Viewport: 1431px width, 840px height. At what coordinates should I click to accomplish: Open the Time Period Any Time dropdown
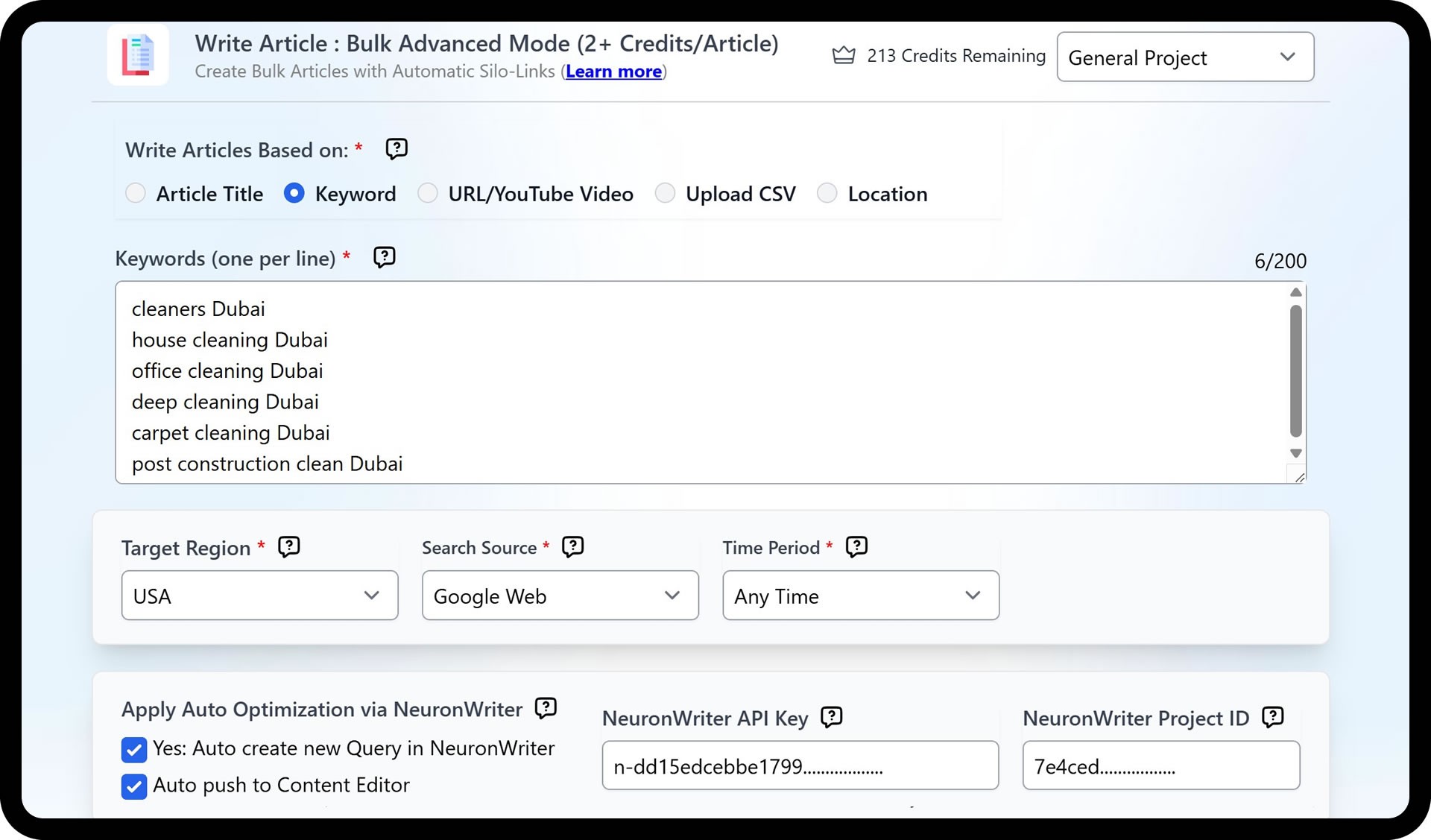[x=860, y=596]
